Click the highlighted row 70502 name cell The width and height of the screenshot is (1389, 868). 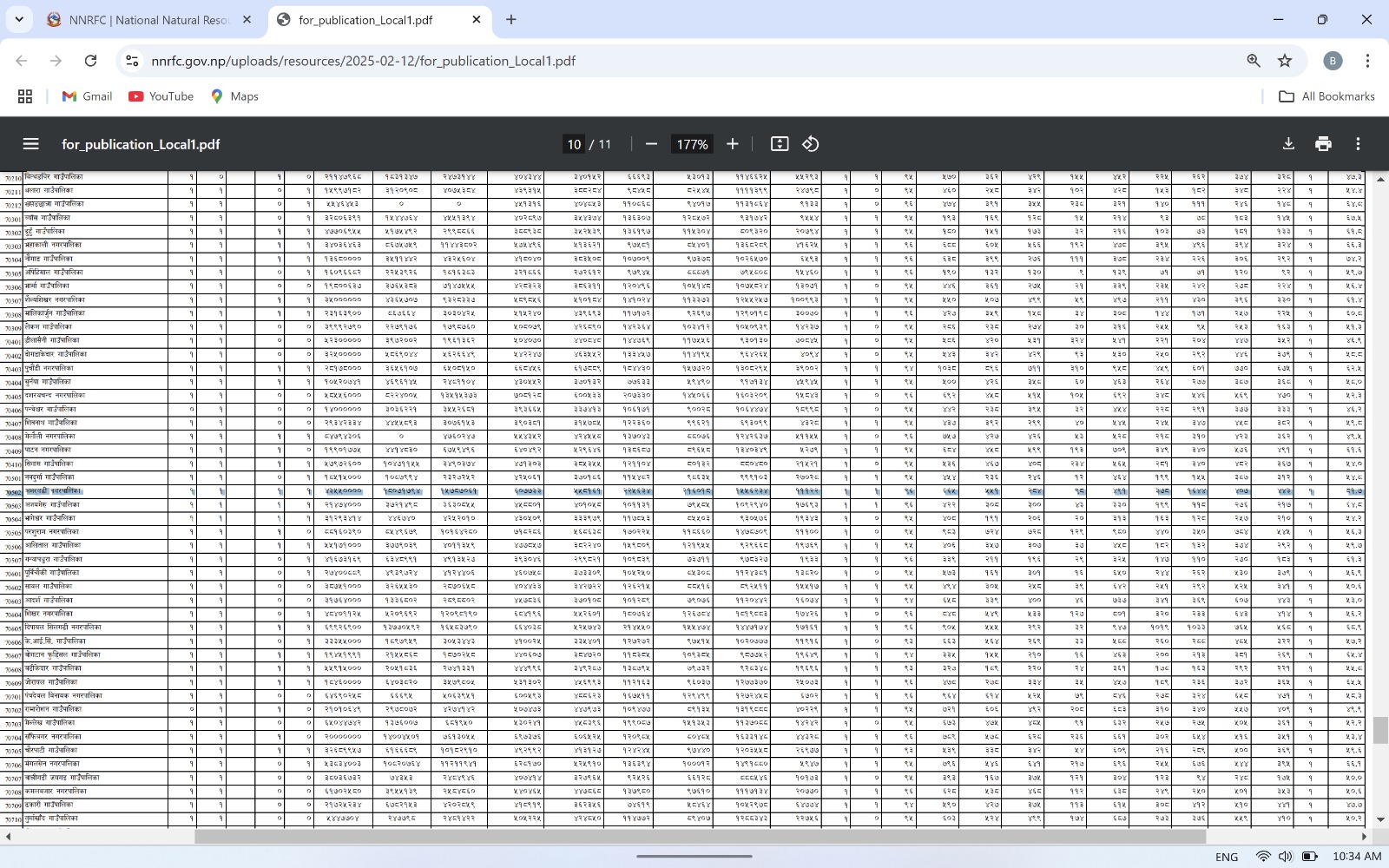[52, 491]
